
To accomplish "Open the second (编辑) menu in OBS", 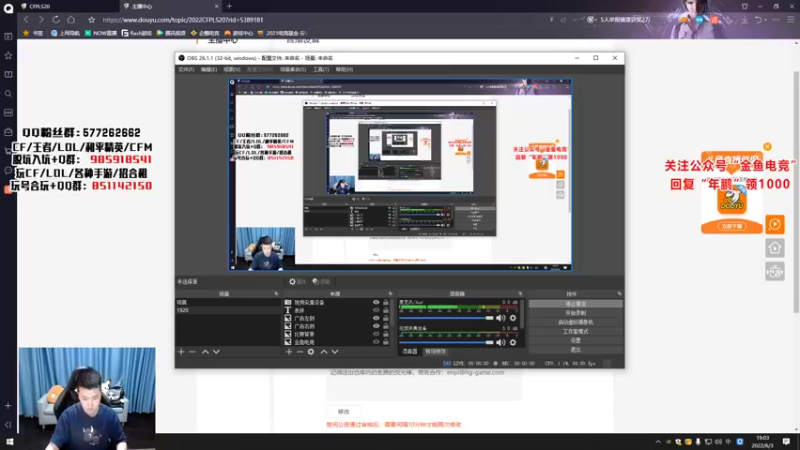I will (209, 69).
